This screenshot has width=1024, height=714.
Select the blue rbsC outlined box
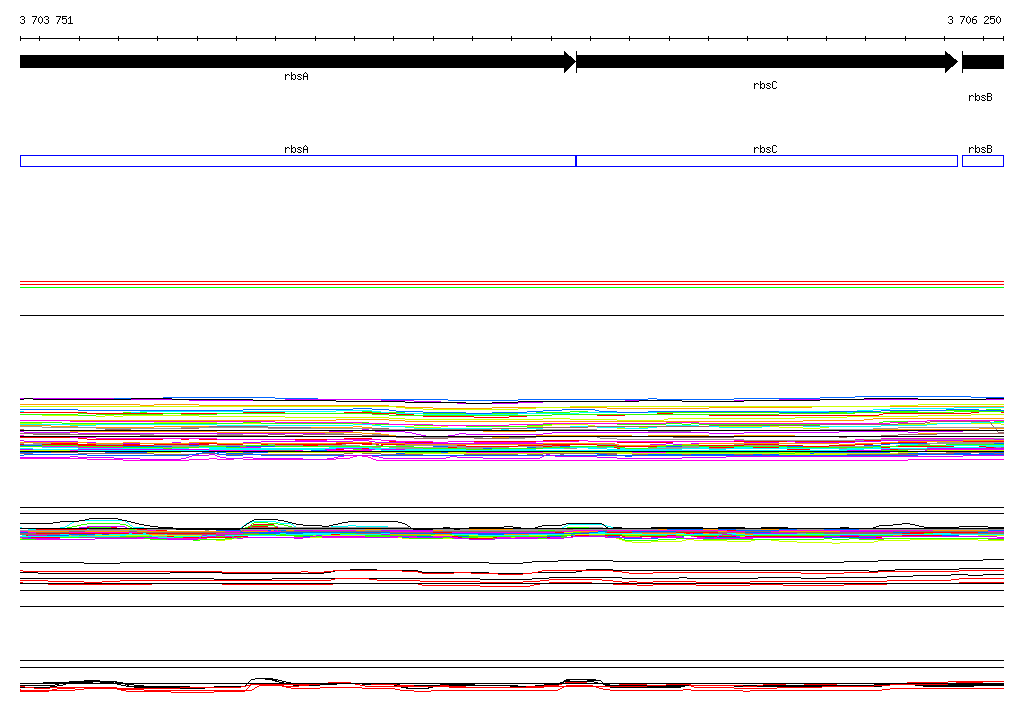coord(767,161)
